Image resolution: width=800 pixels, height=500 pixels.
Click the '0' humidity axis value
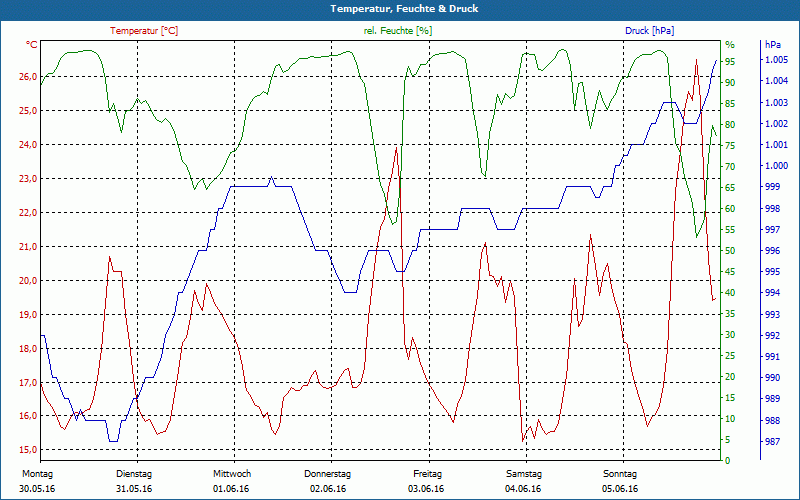click(x=728, y=461)
